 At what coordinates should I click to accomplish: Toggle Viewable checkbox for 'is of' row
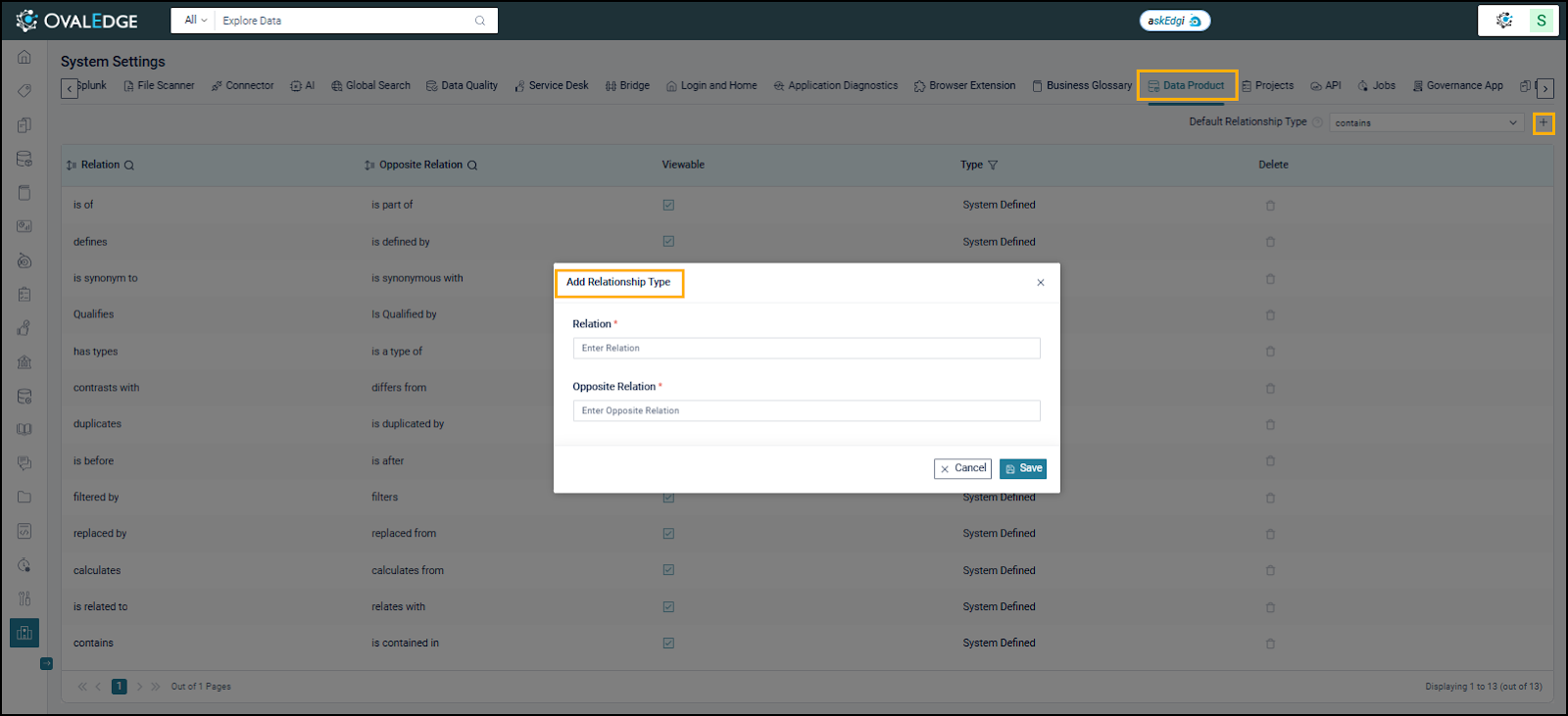tap(668, 205)
